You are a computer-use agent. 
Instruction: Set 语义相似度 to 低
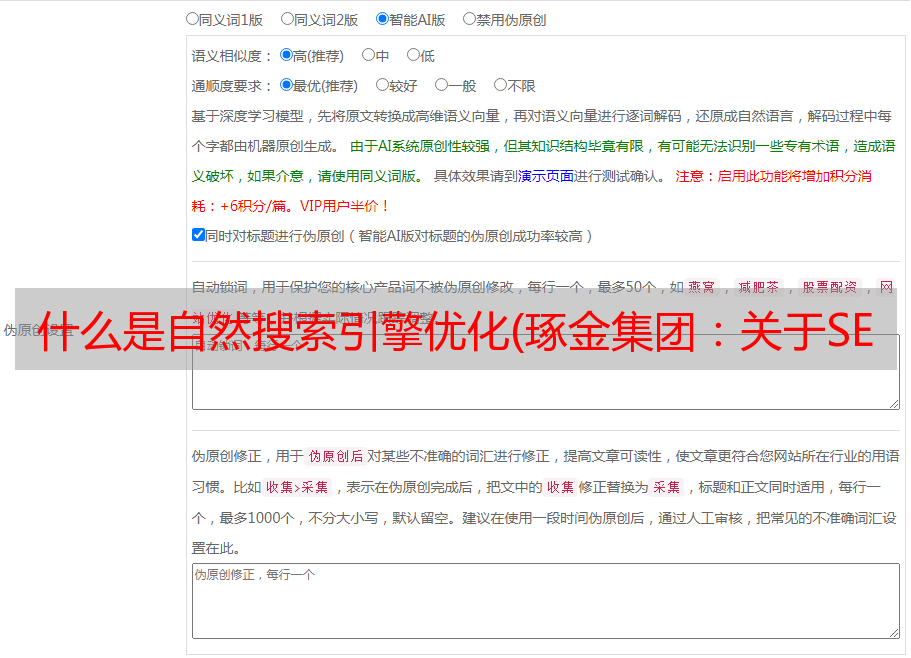click(x=412, y=55)
